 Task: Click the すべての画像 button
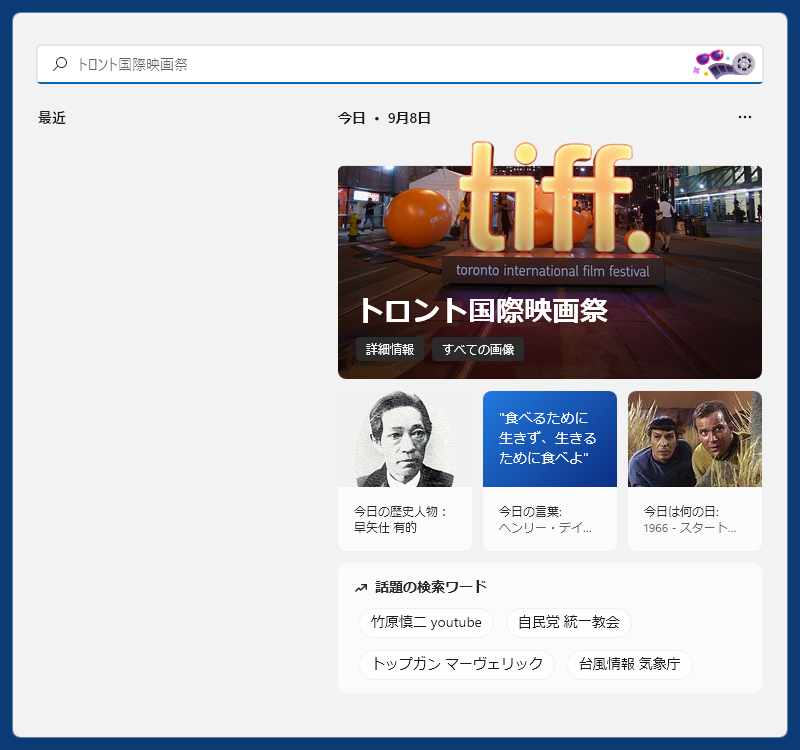point(478,350)
